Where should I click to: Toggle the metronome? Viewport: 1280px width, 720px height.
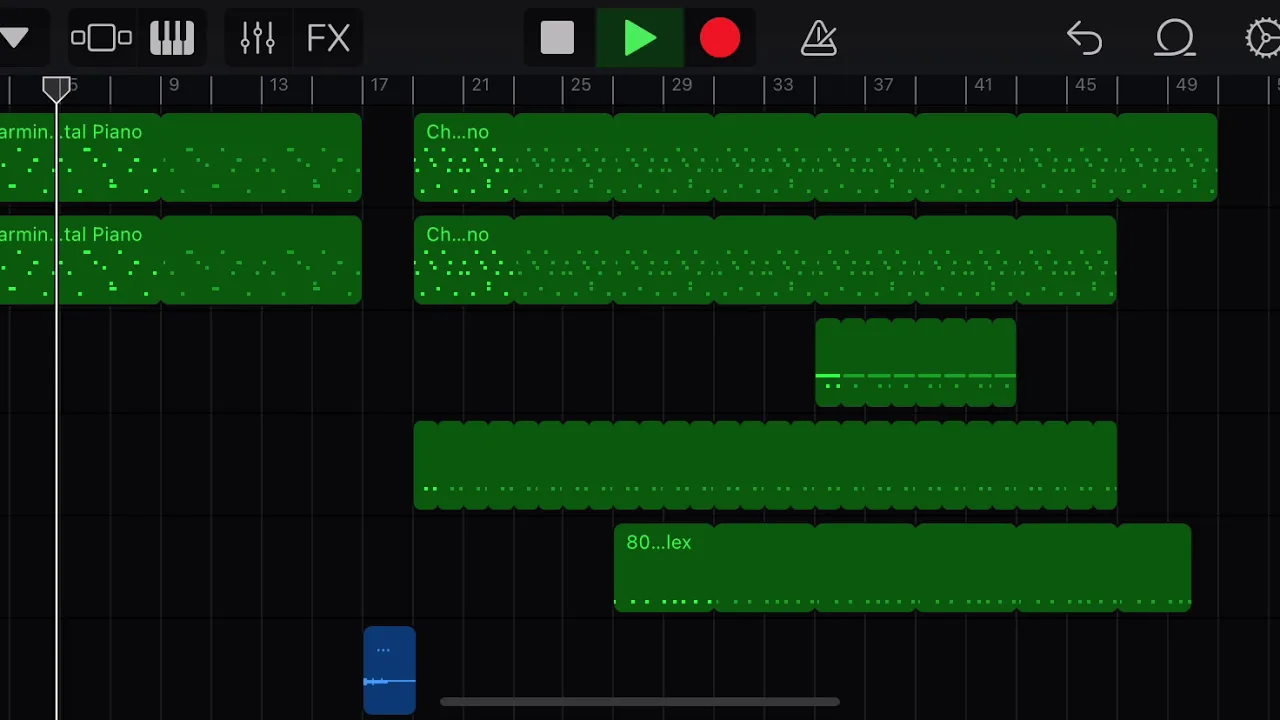pyautogui.click(x=818, y=39)
